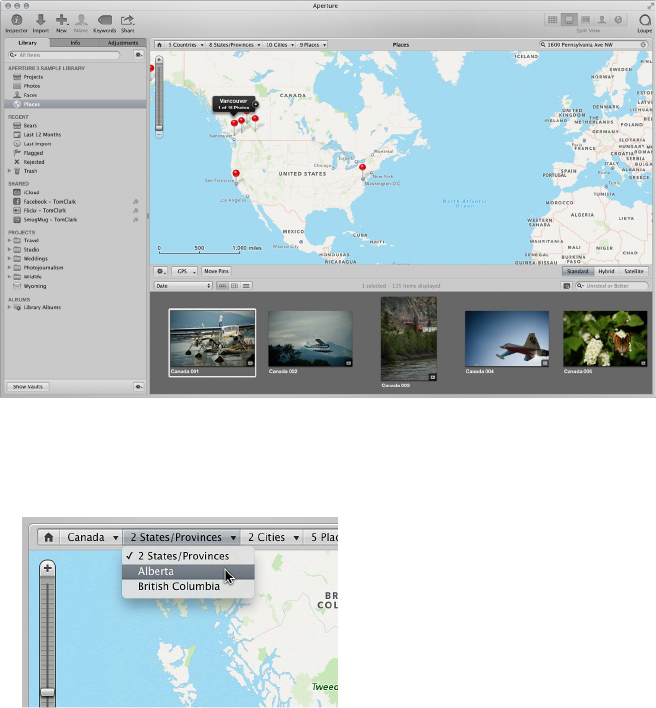
Task: Switch the map to Hybrid style
Action: click(x=606, y=271)
